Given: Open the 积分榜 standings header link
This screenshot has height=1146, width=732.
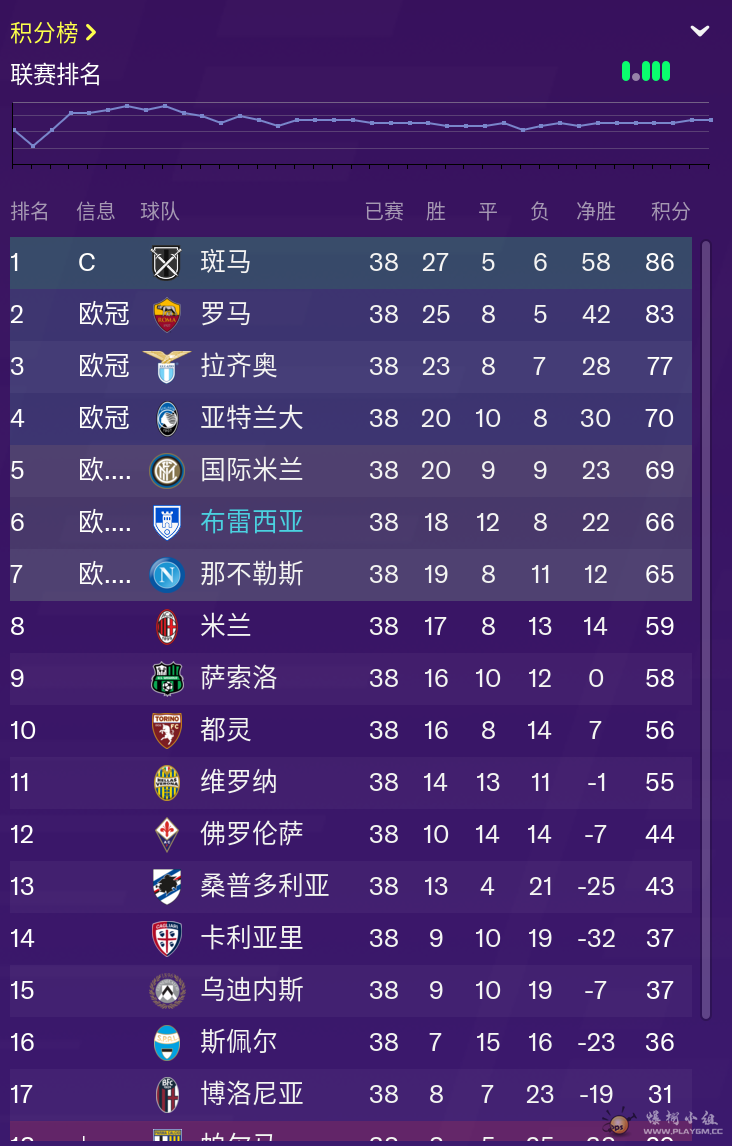Looking at the screenshot, I should [53, 32].
